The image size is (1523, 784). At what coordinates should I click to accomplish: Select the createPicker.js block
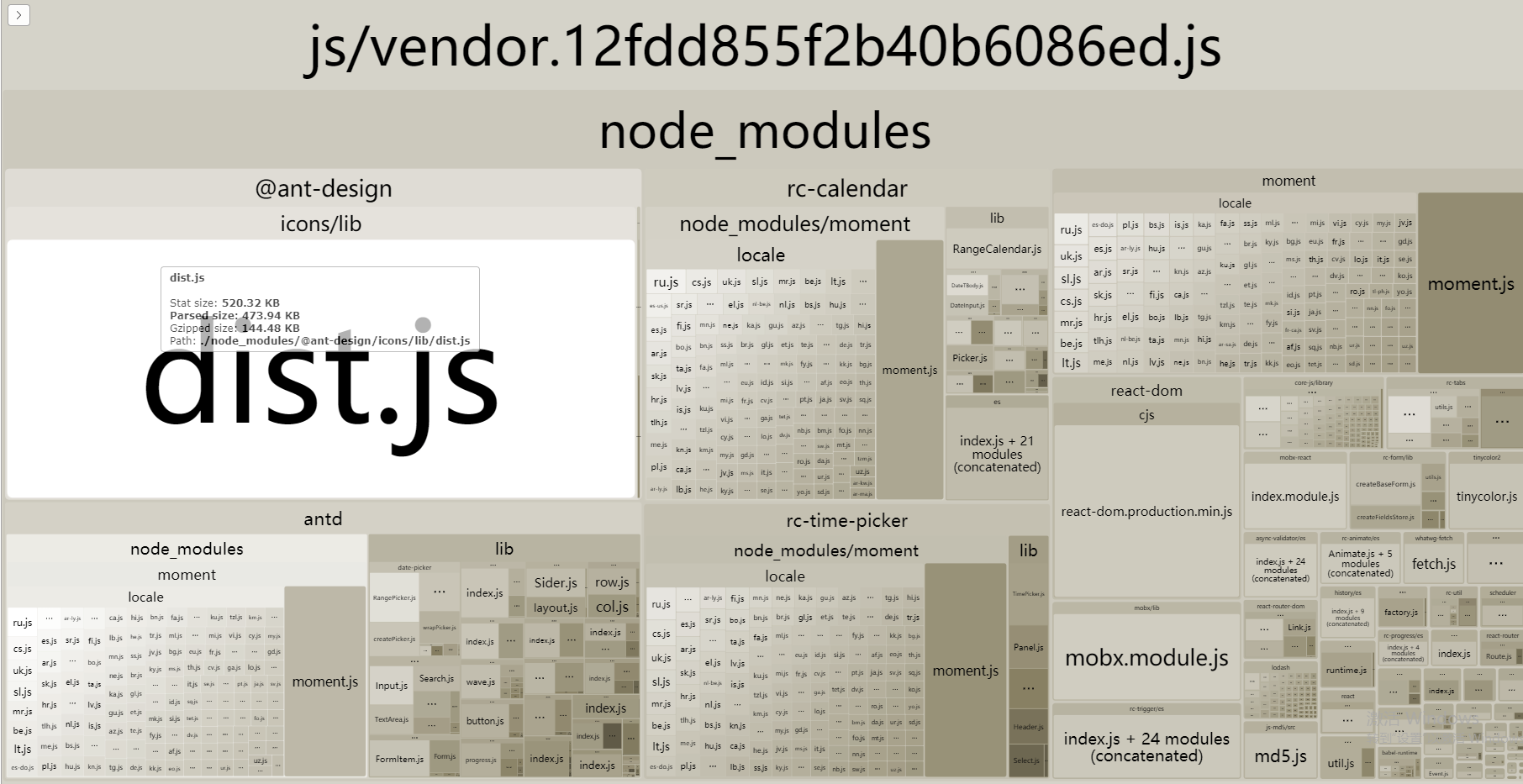click(394, 639)
